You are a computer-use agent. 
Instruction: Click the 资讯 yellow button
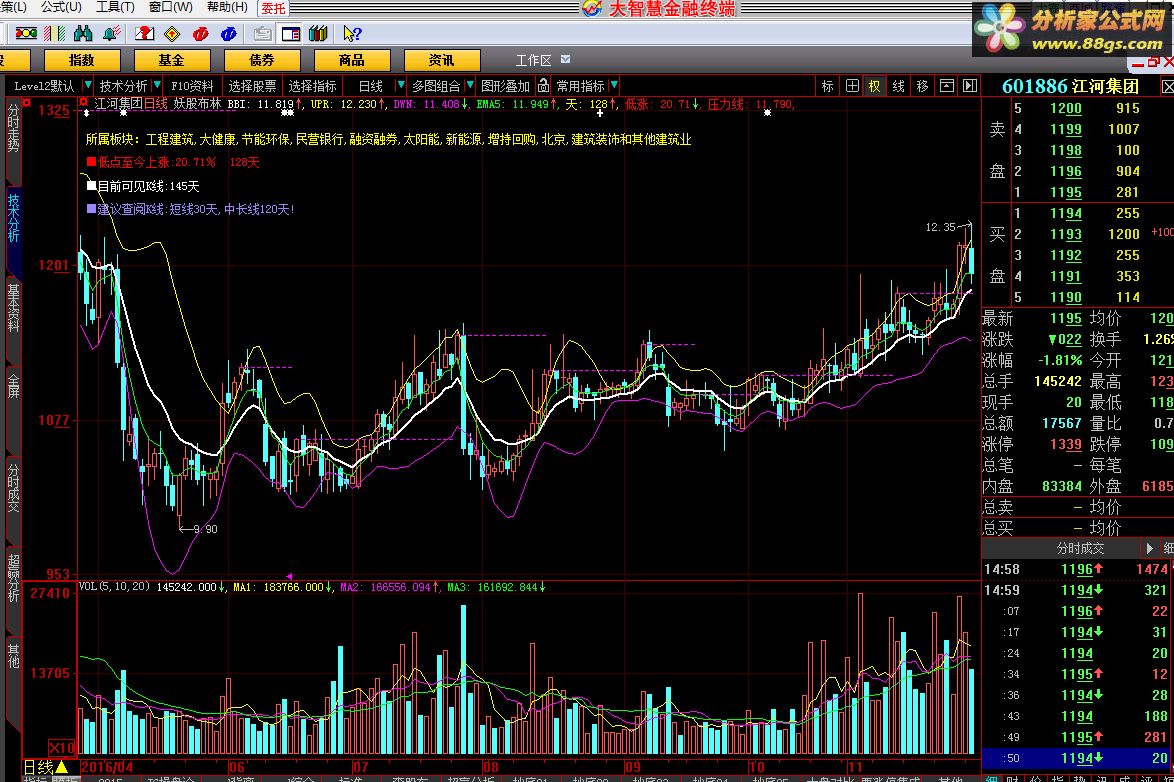[x=441, y=60]
